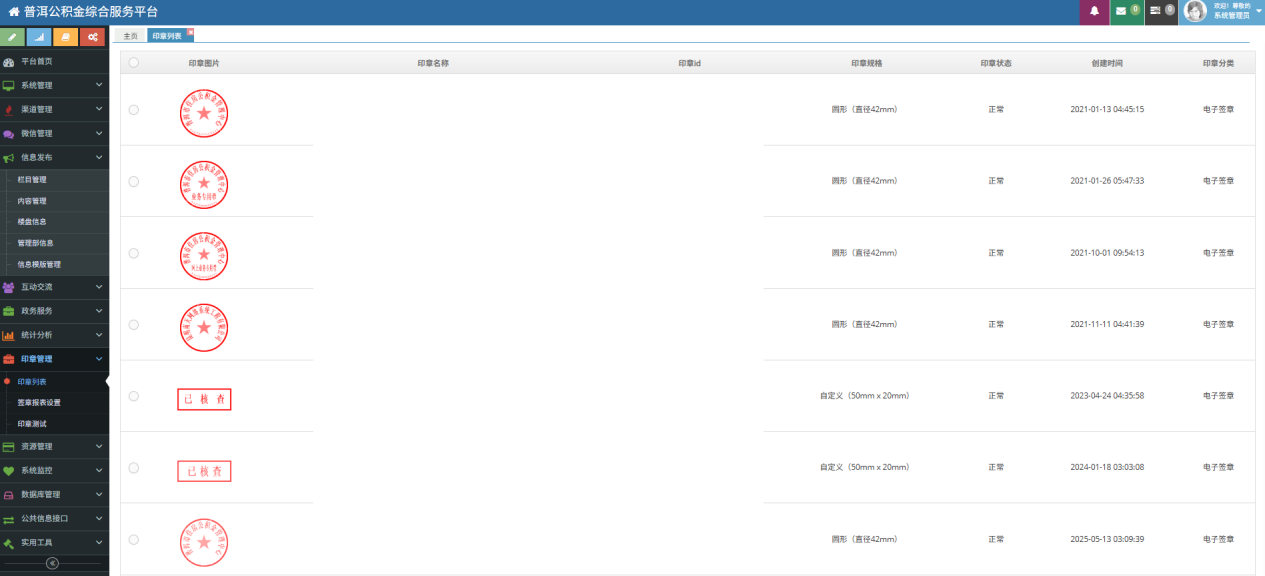Expand the 系统管理 sidebar menu
Image resolution: width=1265 pixels, height=576 pixels.
pos(54,85)
